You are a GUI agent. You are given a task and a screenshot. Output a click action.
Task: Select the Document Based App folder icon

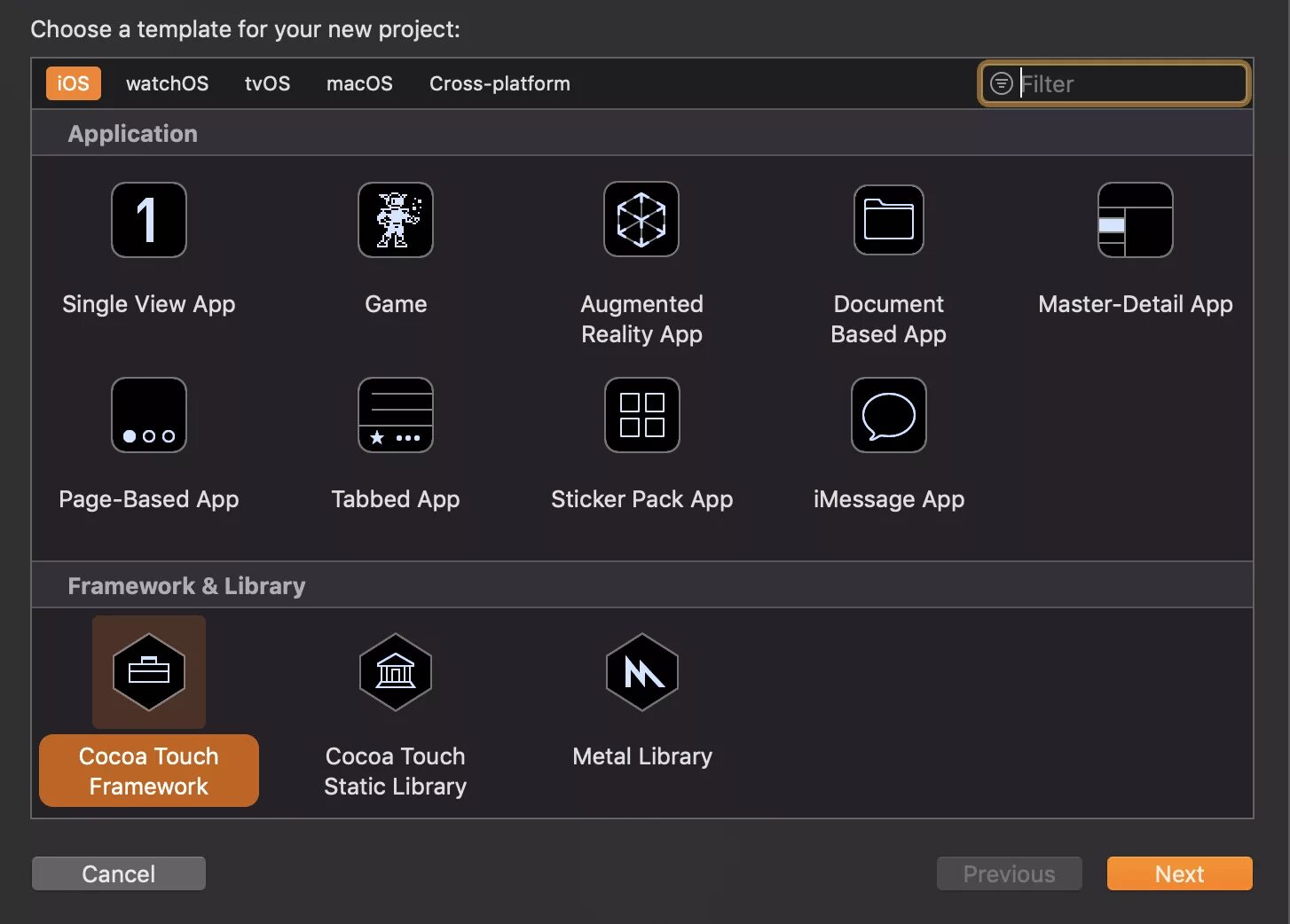point(889,220)
